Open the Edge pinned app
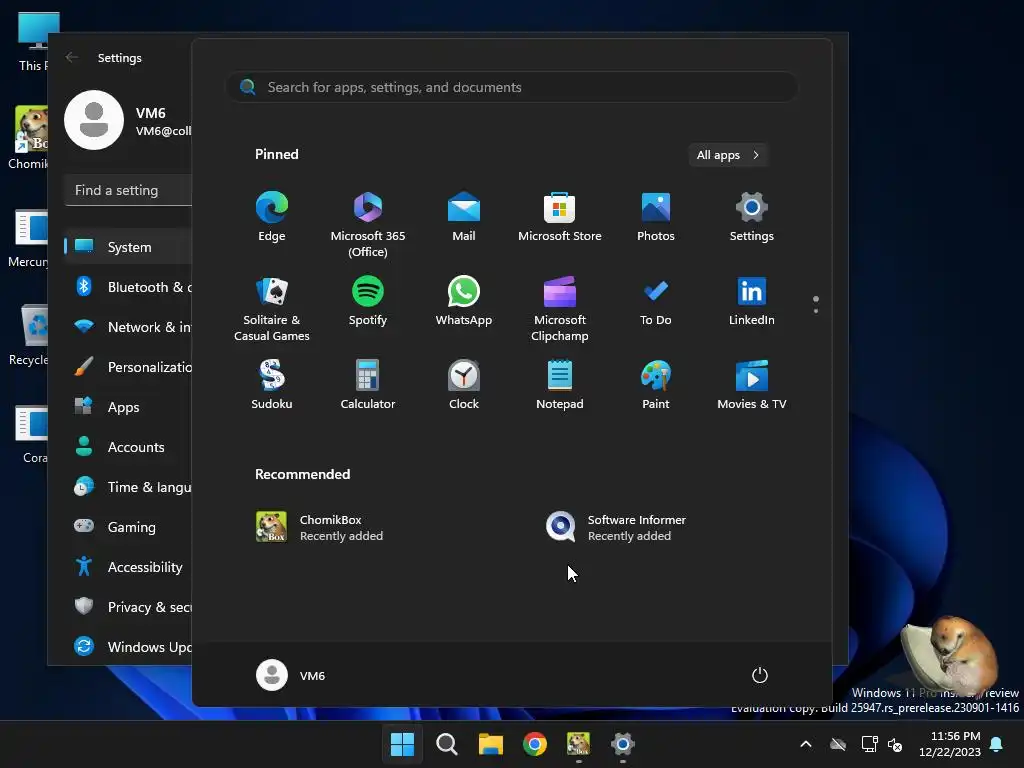This screenshot has height=768, width=1024. 272,217
